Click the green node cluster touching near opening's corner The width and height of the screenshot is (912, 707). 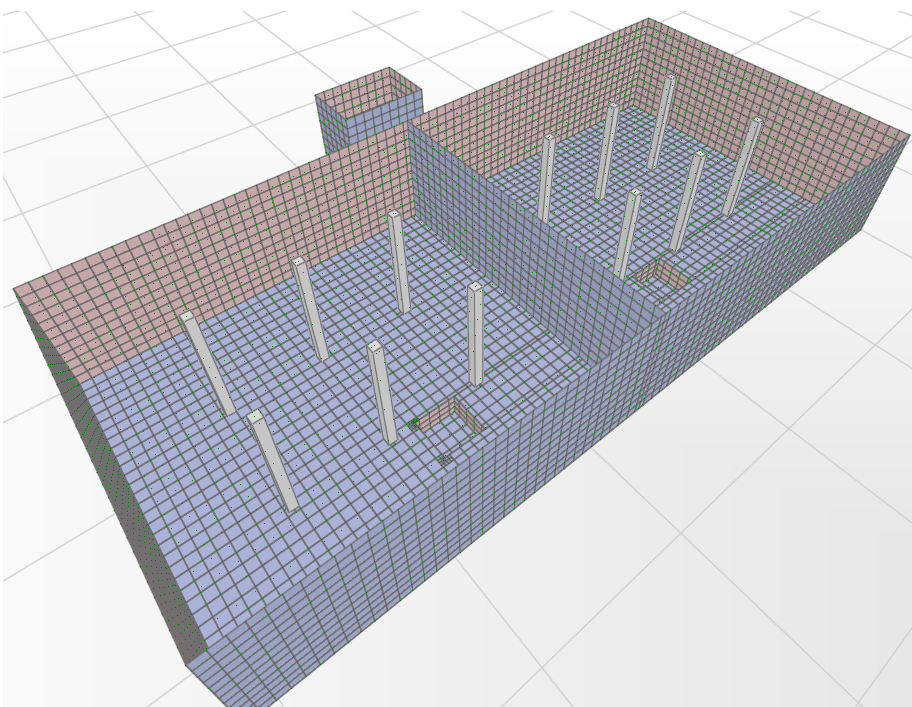414,423
